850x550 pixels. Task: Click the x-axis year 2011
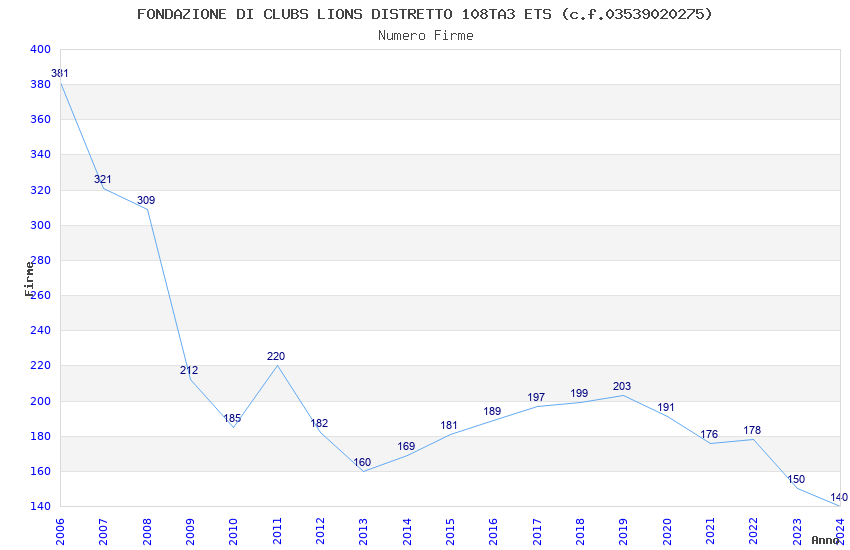click(x=277, y=531)
